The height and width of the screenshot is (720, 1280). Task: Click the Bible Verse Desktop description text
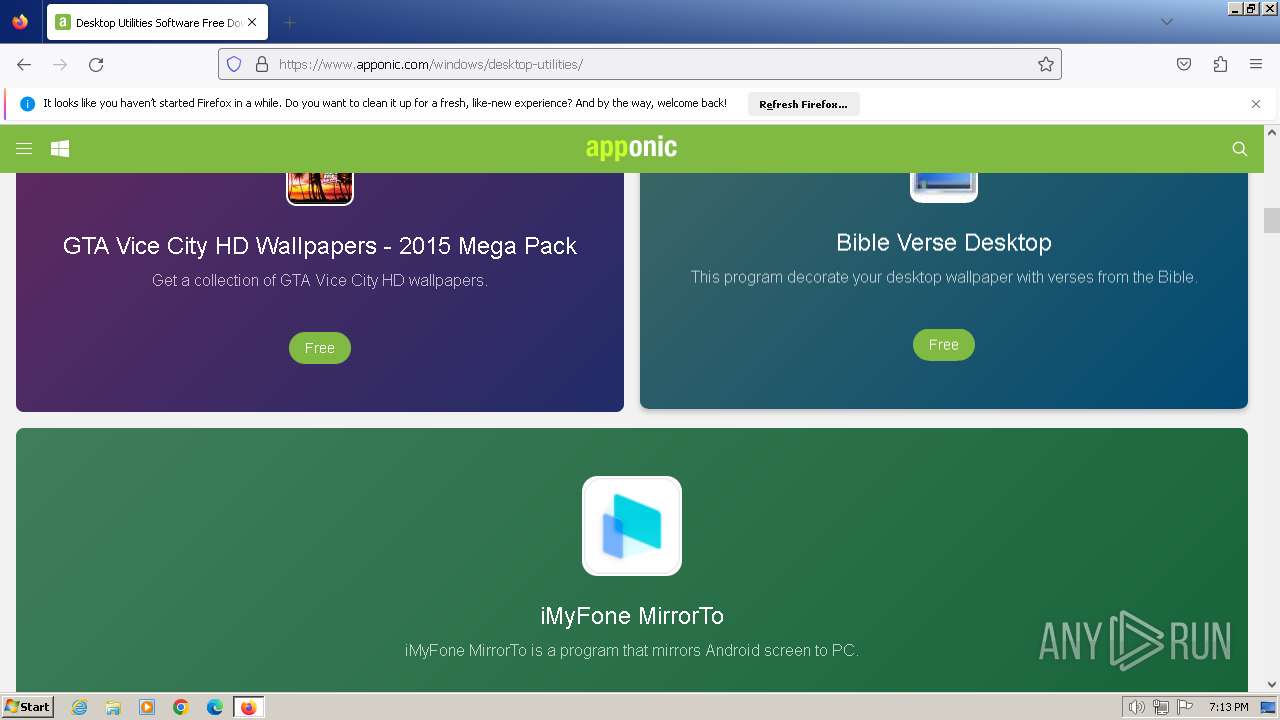click(944, 277)
